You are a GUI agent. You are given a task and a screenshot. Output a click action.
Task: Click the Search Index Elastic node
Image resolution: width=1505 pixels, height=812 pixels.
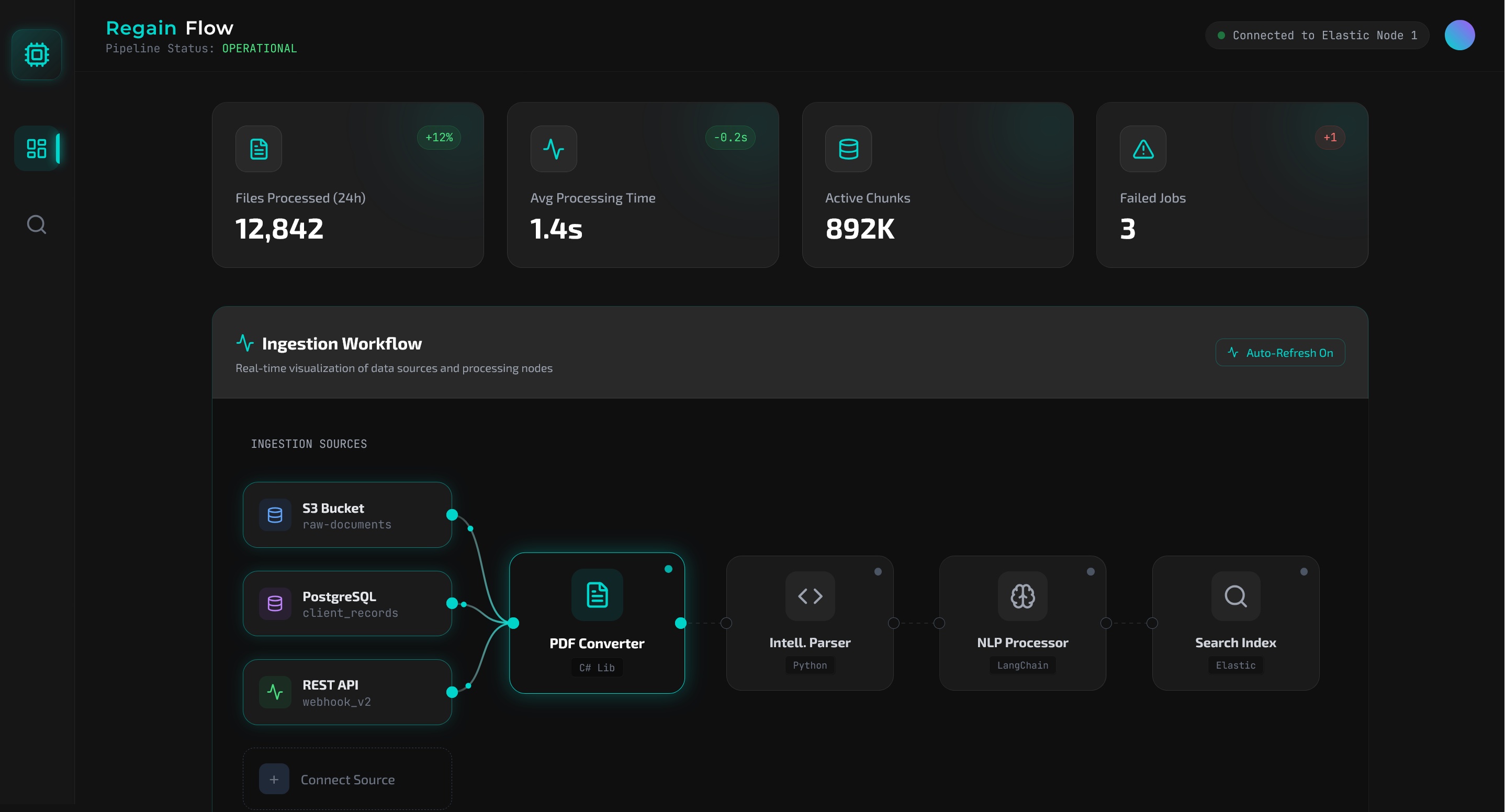pos(1235,623)
